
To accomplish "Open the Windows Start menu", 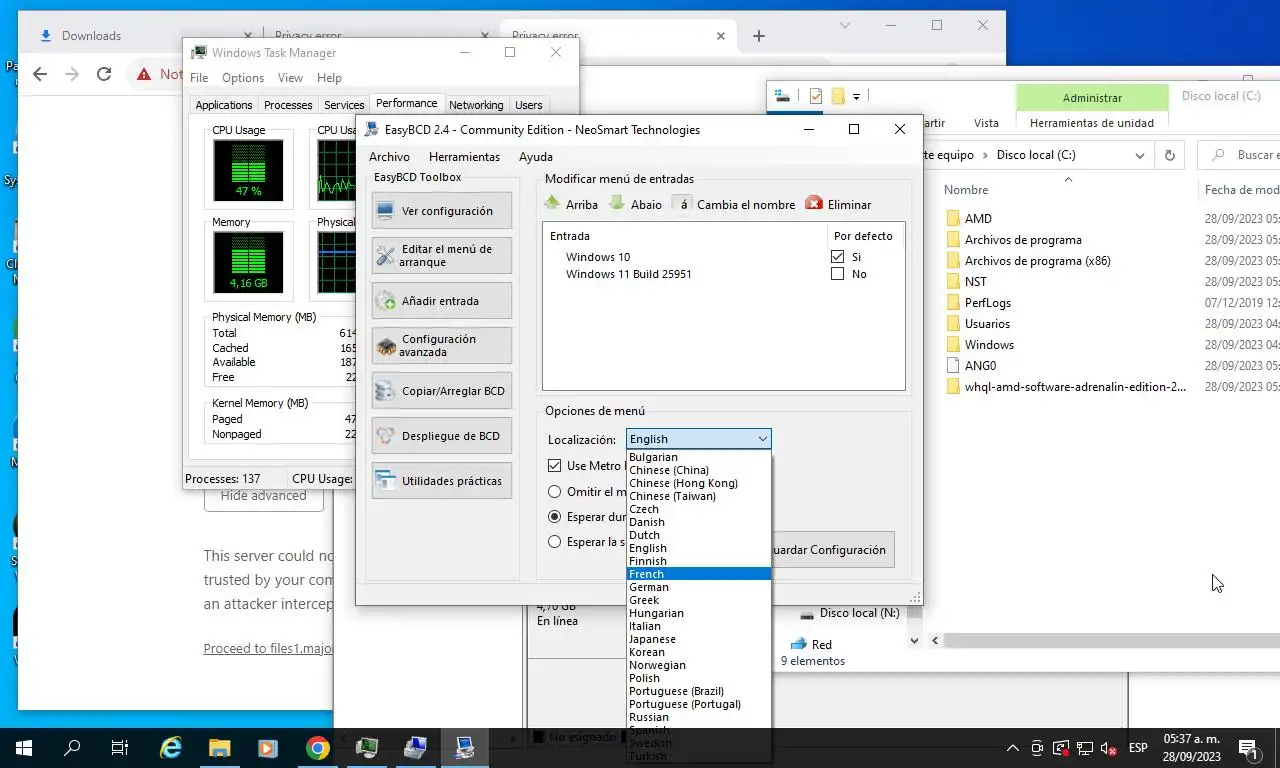I will (24, 748).
